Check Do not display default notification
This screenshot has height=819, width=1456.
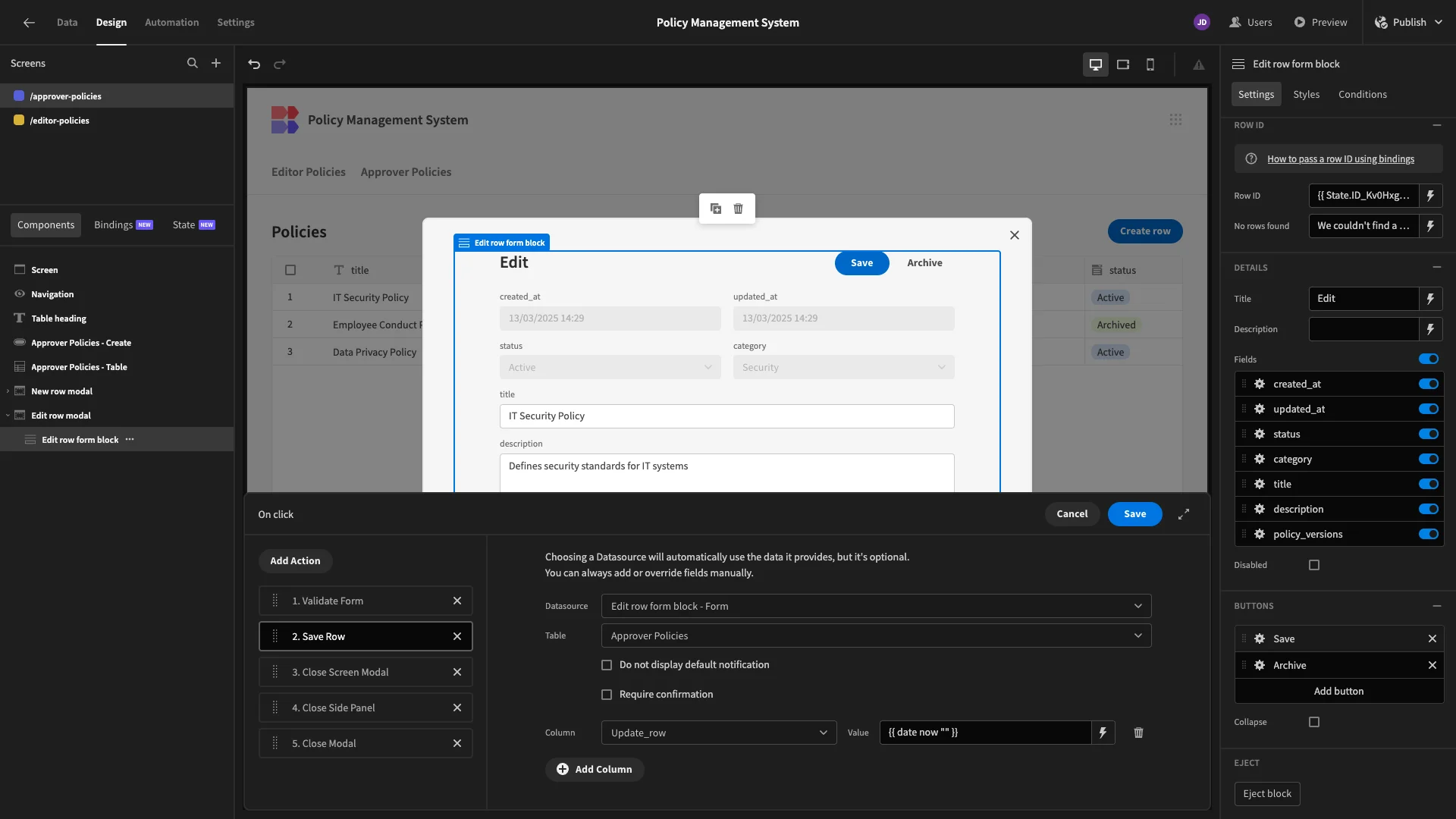point(607,665)
